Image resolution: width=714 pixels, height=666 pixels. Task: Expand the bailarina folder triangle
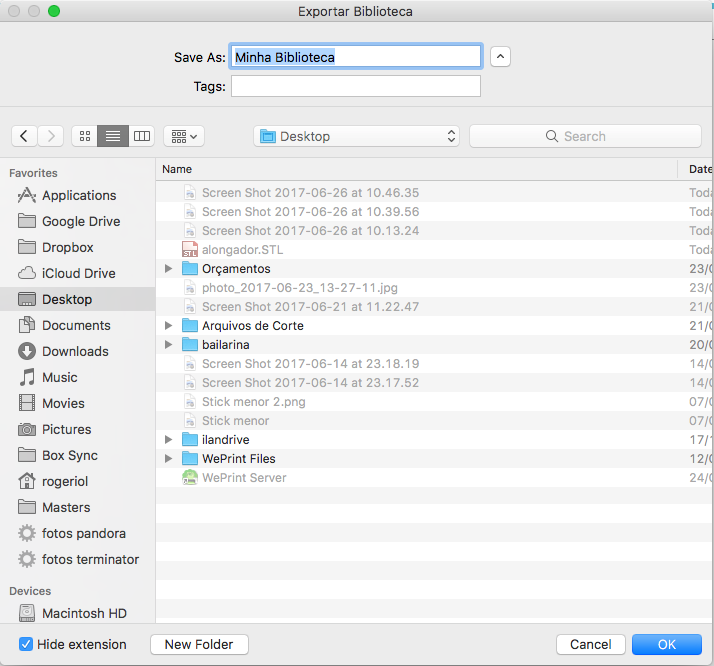pyautogui.click(x=168, y=345)
